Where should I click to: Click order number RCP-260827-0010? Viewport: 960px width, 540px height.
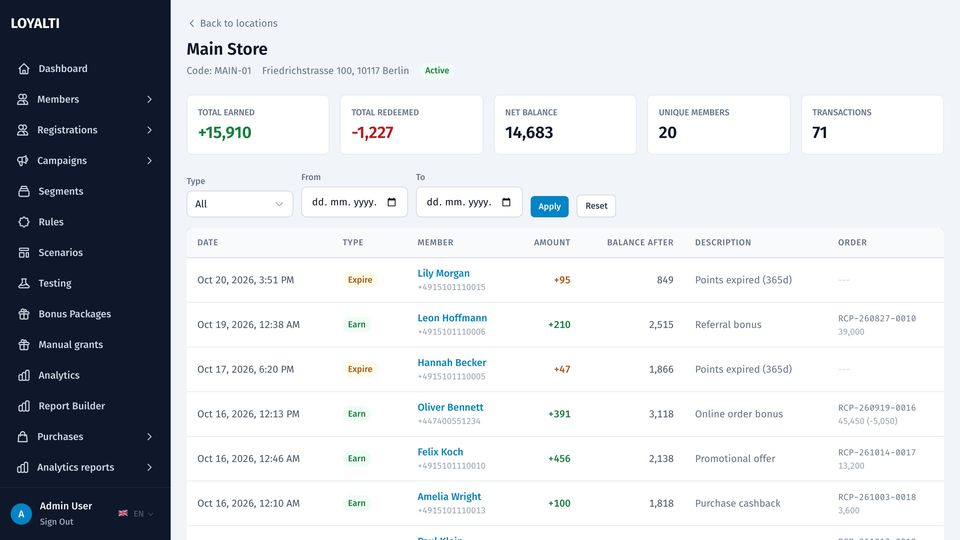coord(877,318)
